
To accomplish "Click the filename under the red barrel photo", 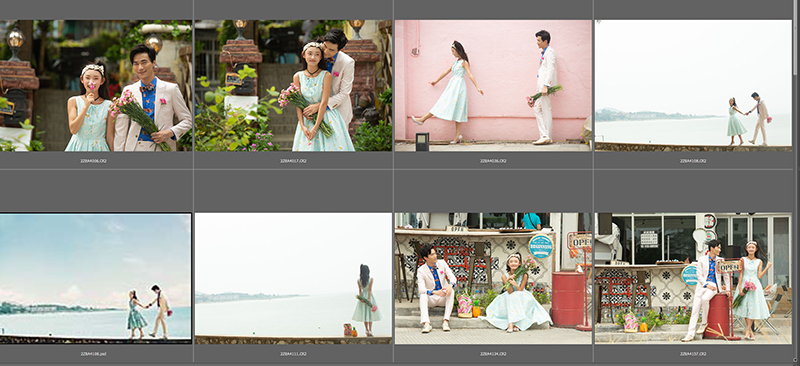I will pos(693,353).
